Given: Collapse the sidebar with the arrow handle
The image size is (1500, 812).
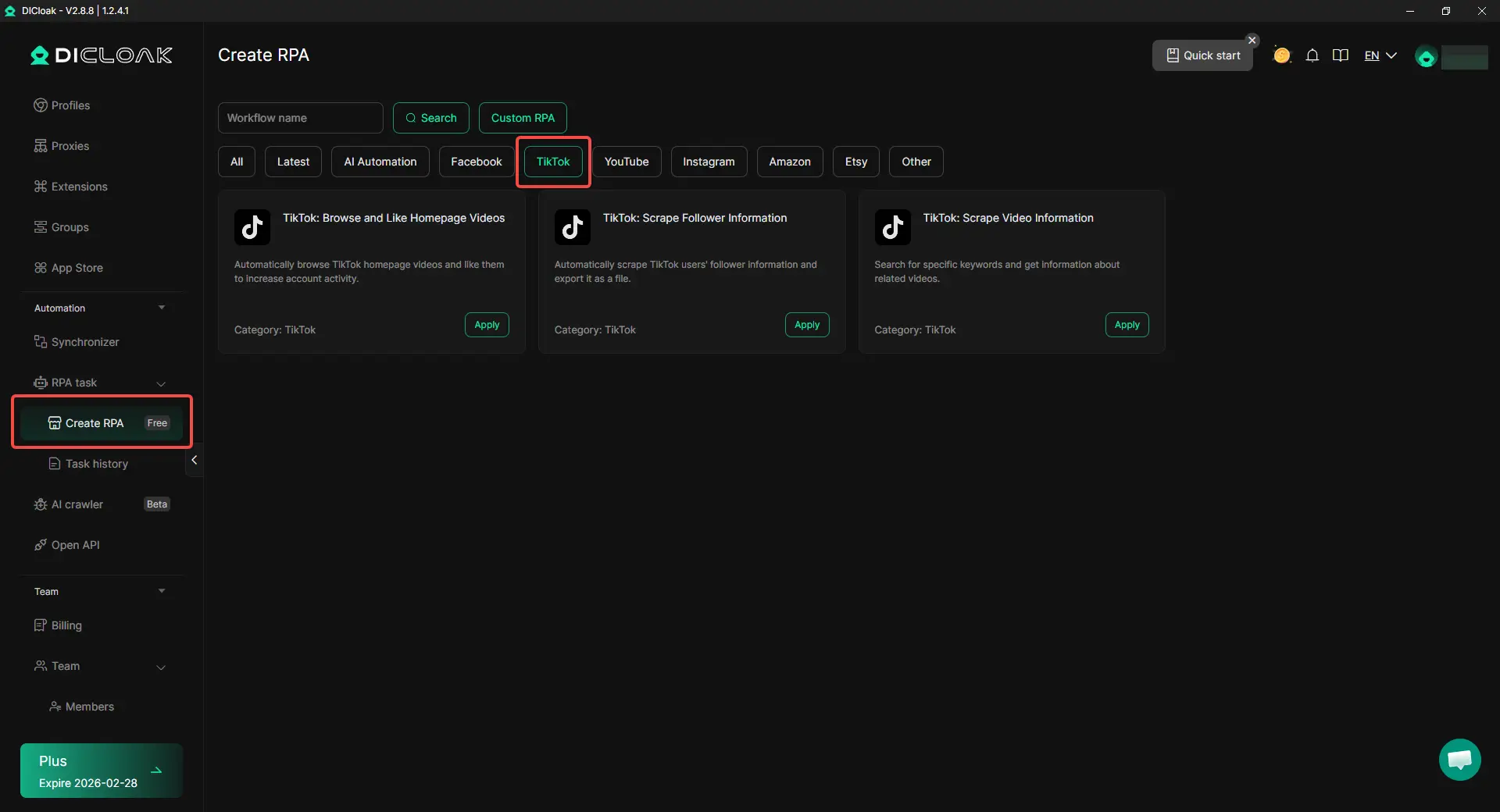Looking at the screenshot, I should 194,461.
